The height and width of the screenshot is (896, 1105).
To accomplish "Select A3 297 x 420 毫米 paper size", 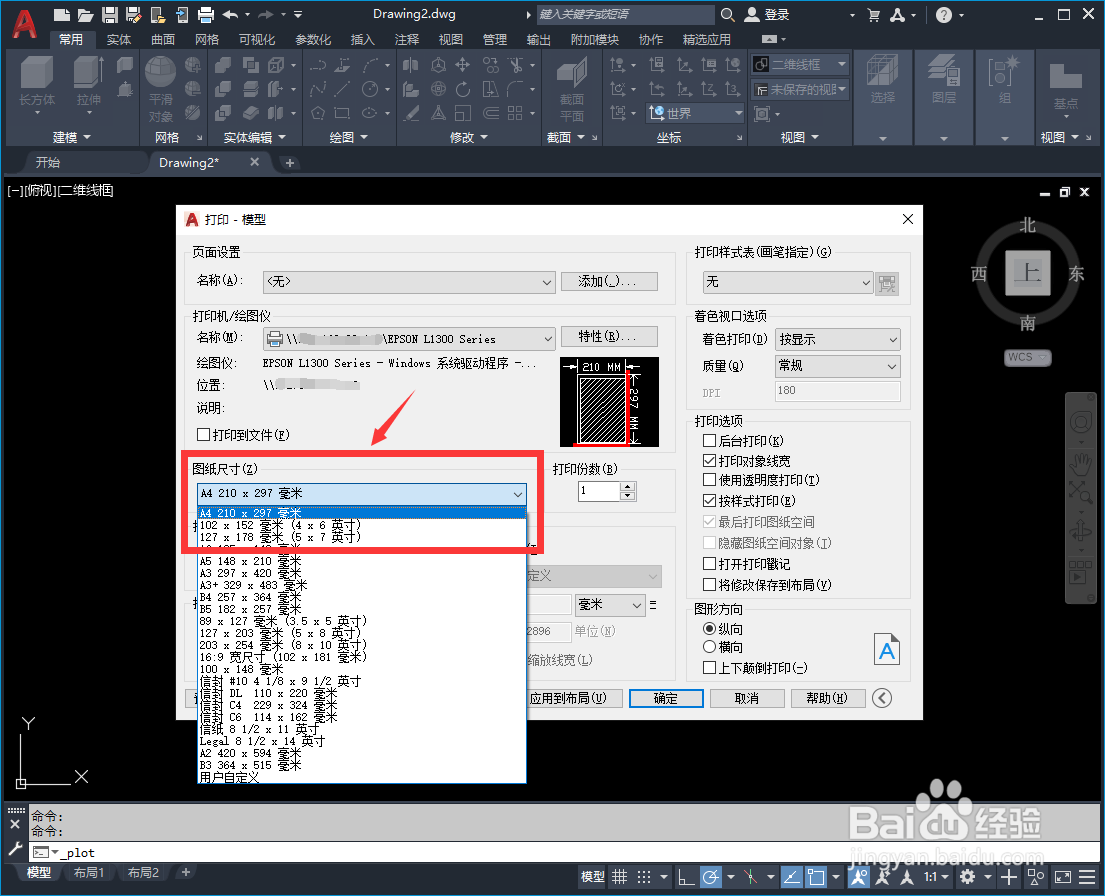I will pos(362,574).
